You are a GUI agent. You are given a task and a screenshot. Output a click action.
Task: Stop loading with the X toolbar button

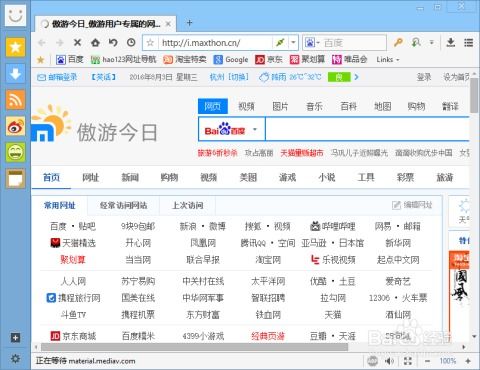coord(77,42)
